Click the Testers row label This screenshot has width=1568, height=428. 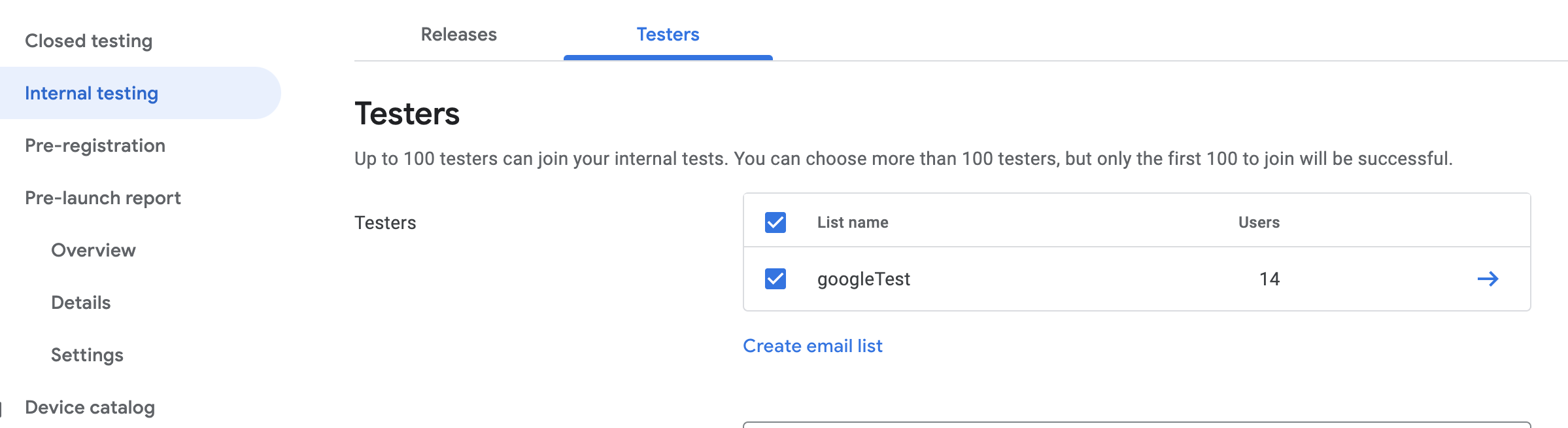(384, 223)
